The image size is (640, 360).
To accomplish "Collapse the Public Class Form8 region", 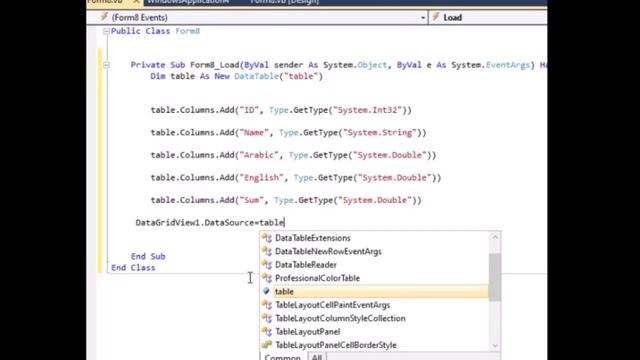I will pyautogui.click(x=107, y=31).
